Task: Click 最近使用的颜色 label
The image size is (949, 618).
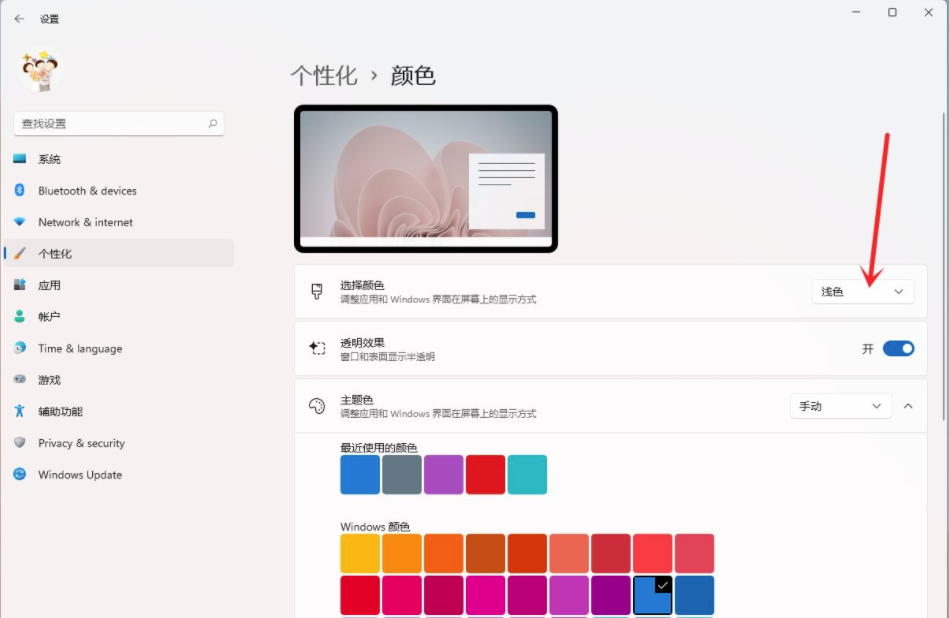Action: (x=379, y=448)
